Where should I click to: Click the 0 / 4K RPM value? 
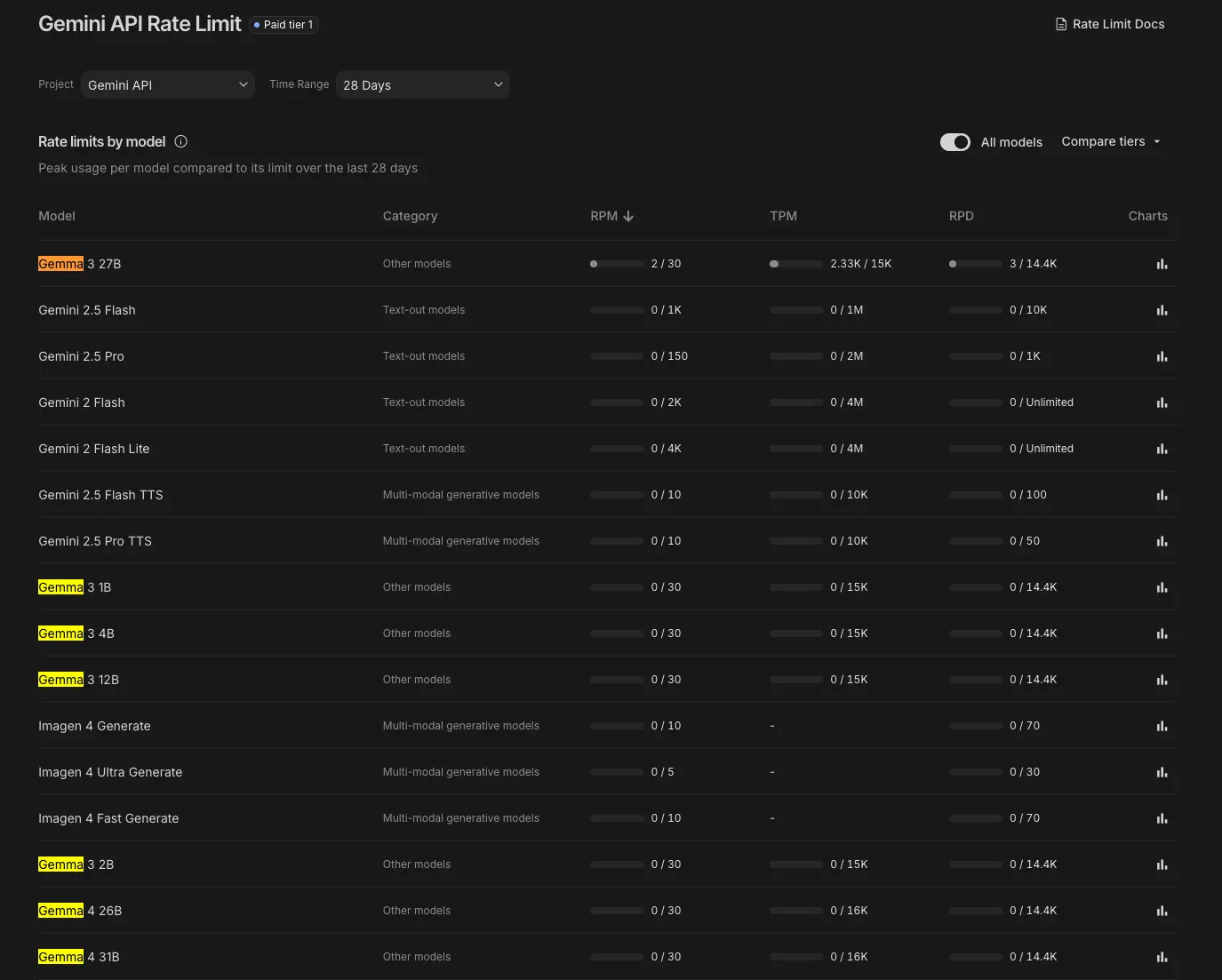[667, 449]
